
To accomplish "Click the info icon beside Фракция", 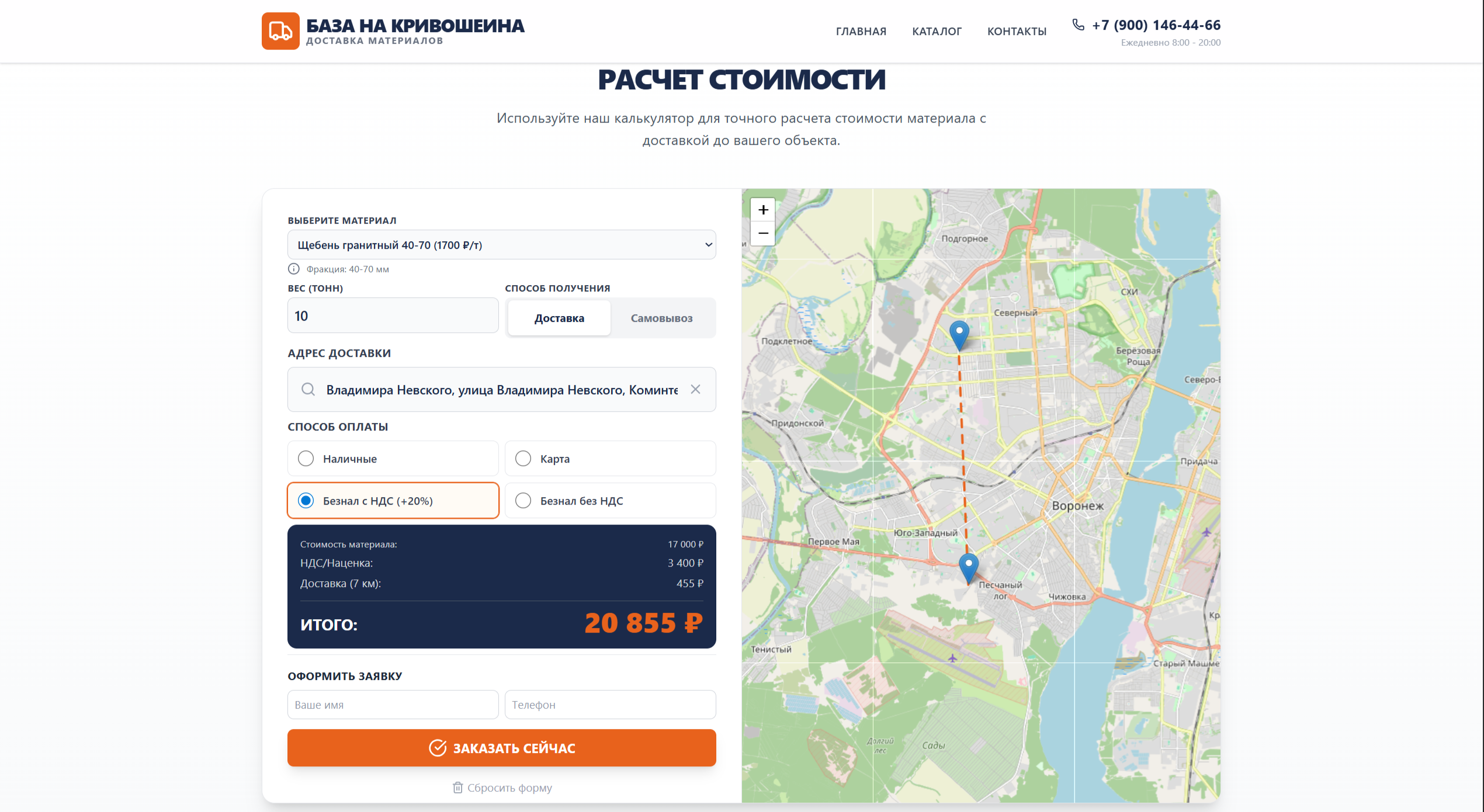I will [293, 269].
